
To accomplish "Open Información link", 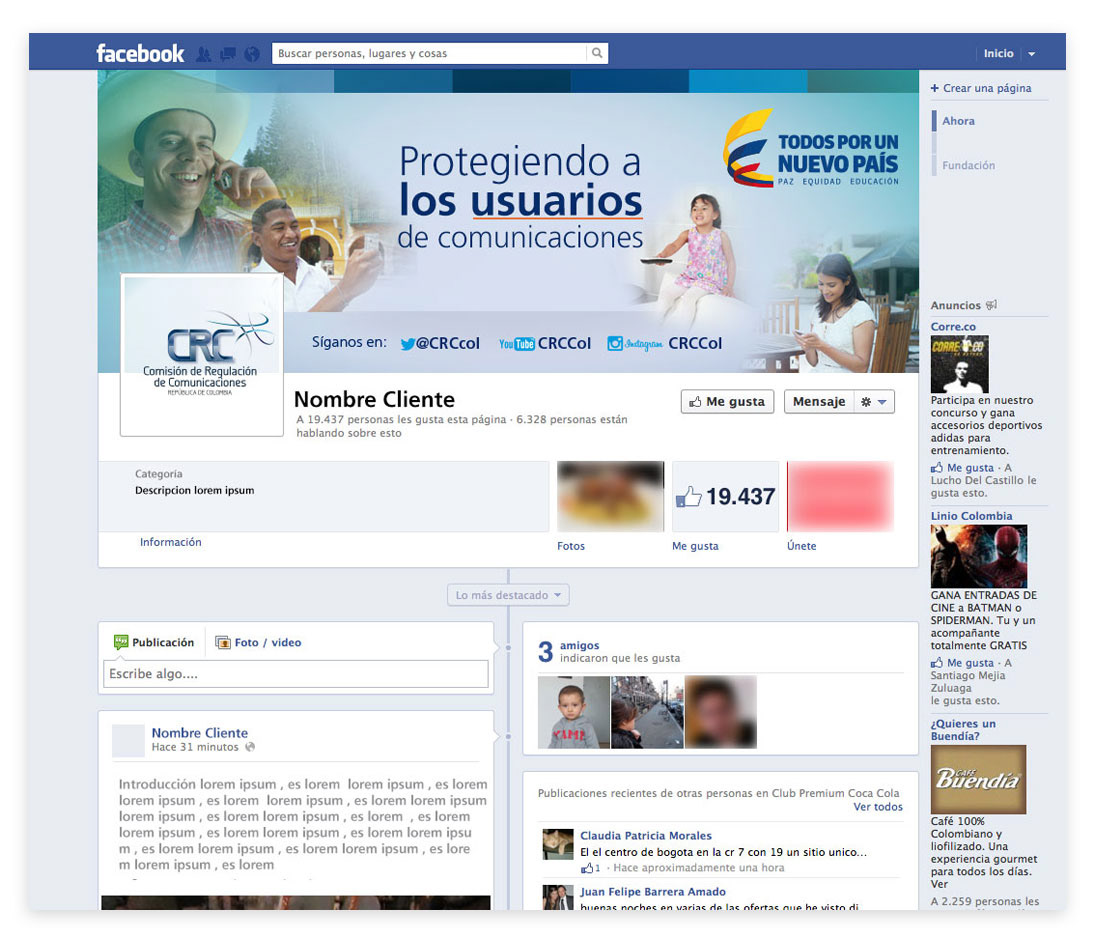I will click(171, 542).
